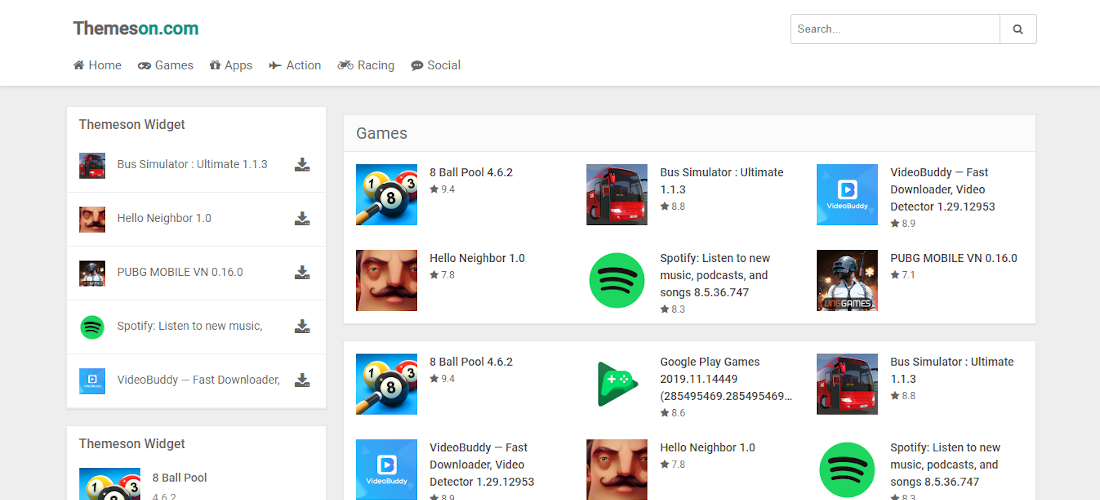
Task: Click VideoBuddy icon in second section
Action: click(x=387, y=469)
